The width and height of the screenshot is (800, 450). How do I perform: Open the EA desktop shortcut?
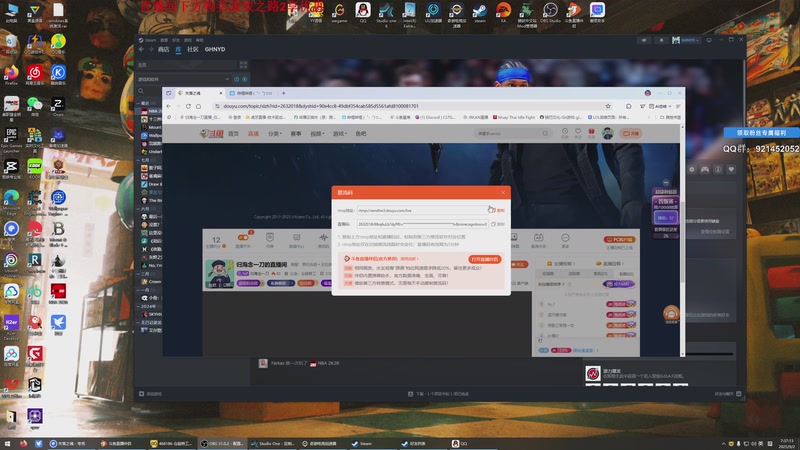pyautogui.click(x=503, y=12)
